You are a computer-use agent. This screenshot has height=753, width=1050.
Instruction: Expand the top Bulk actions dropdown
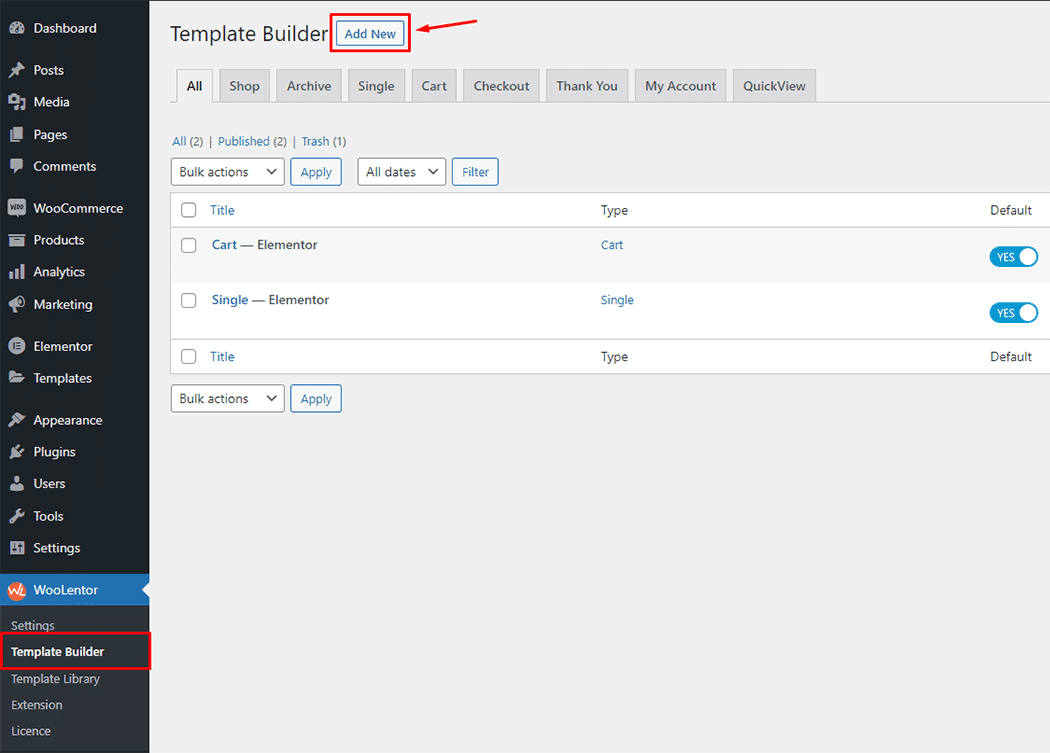point(228,172)
